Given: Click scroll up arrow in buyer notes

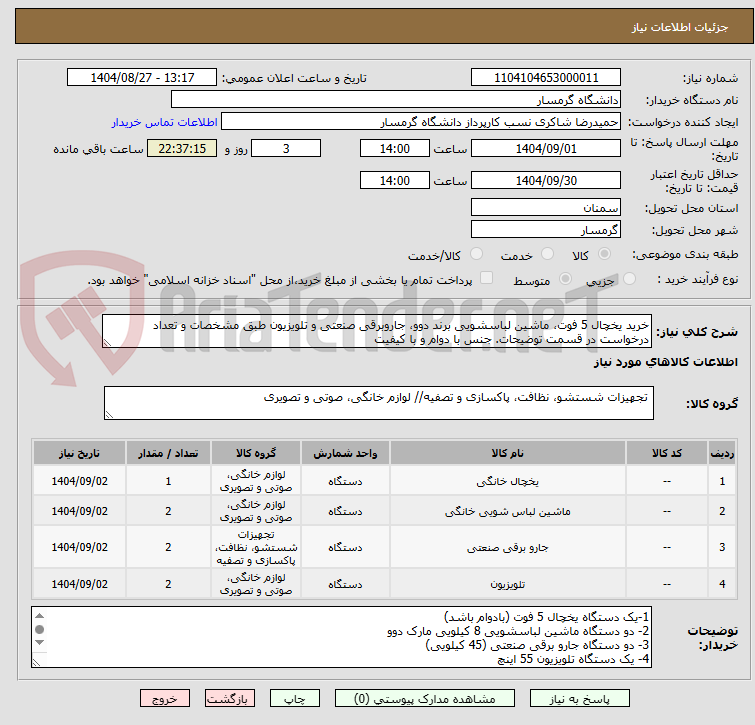Looking at the screenshot, I should 39,616.
